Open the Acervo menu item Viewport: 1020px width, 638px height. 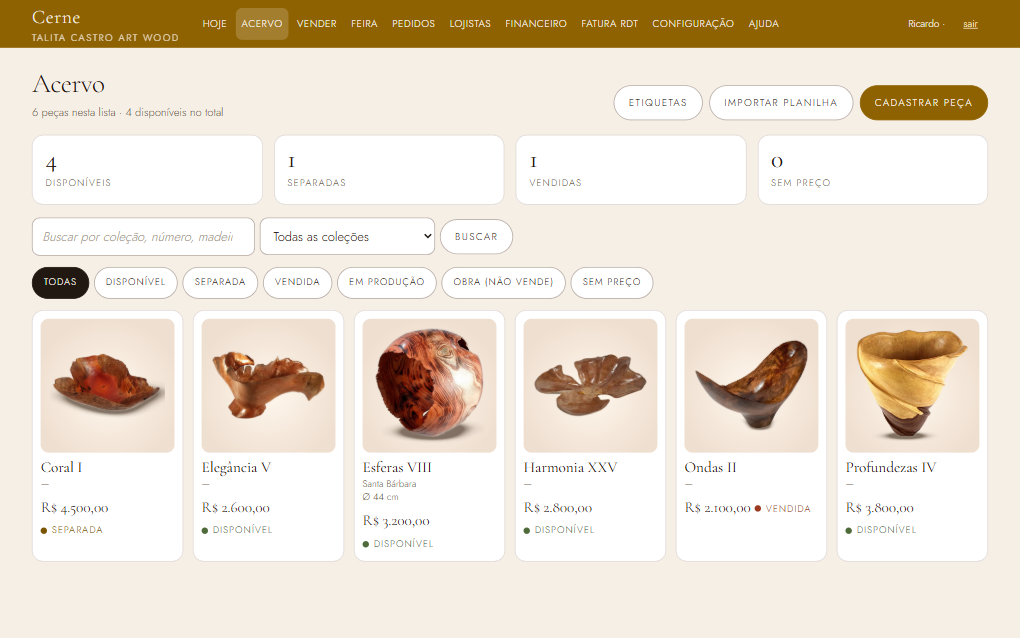pyautogui.click(x=262, y=24)
